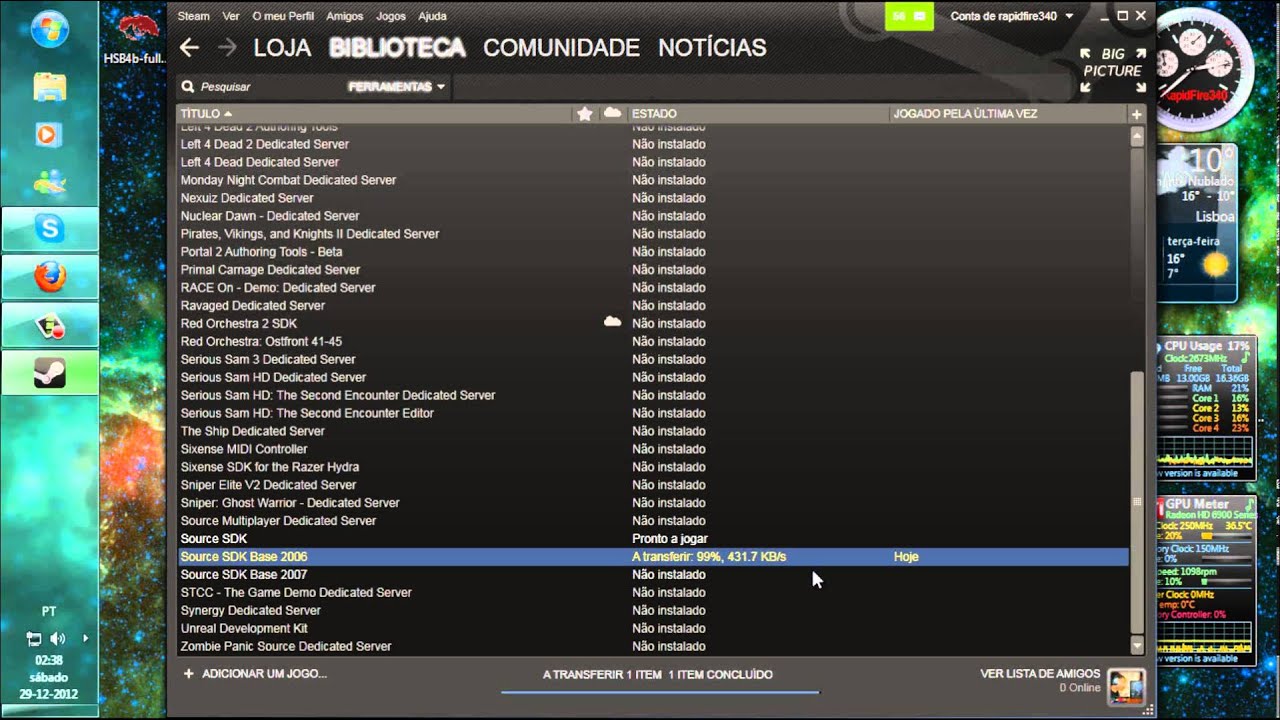Click the green inbox notification icon
This screenshot has height=720, width=1280.
[x=910, y=16]
